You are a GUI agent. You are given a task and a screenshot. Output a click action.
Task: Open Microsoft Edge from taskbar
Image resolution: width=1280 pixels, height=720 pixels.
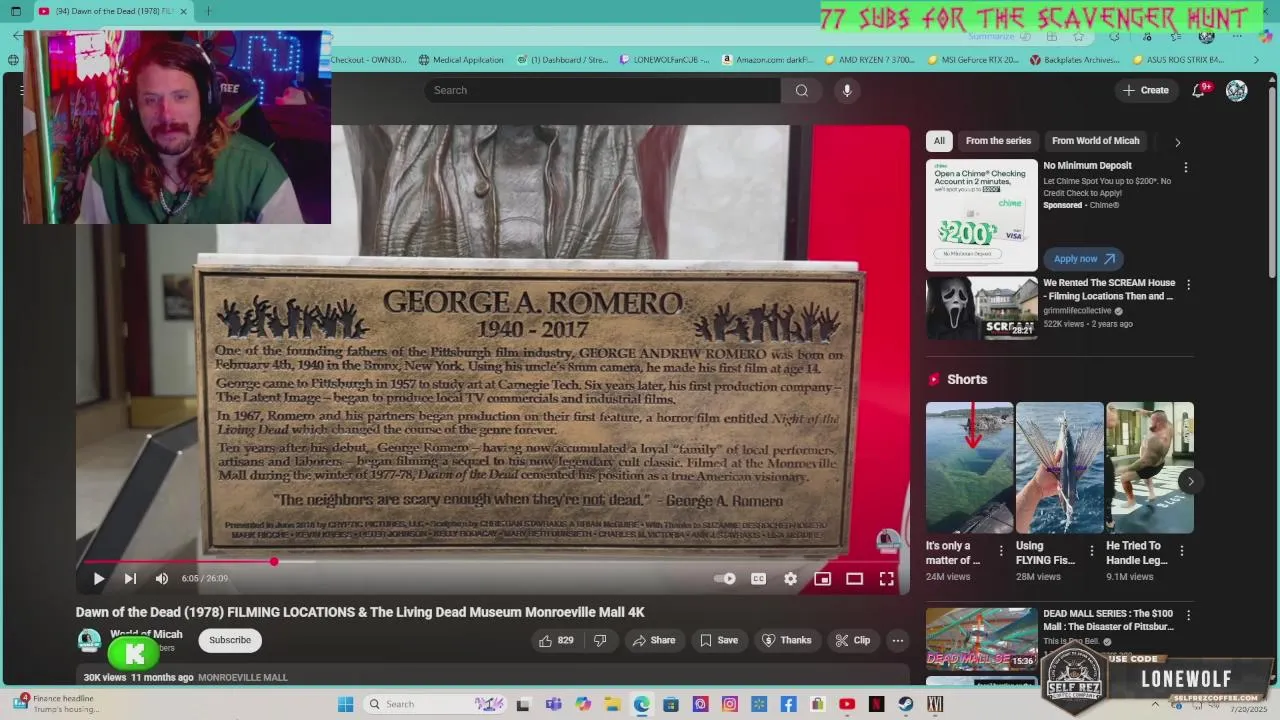[x=641, y=704]
